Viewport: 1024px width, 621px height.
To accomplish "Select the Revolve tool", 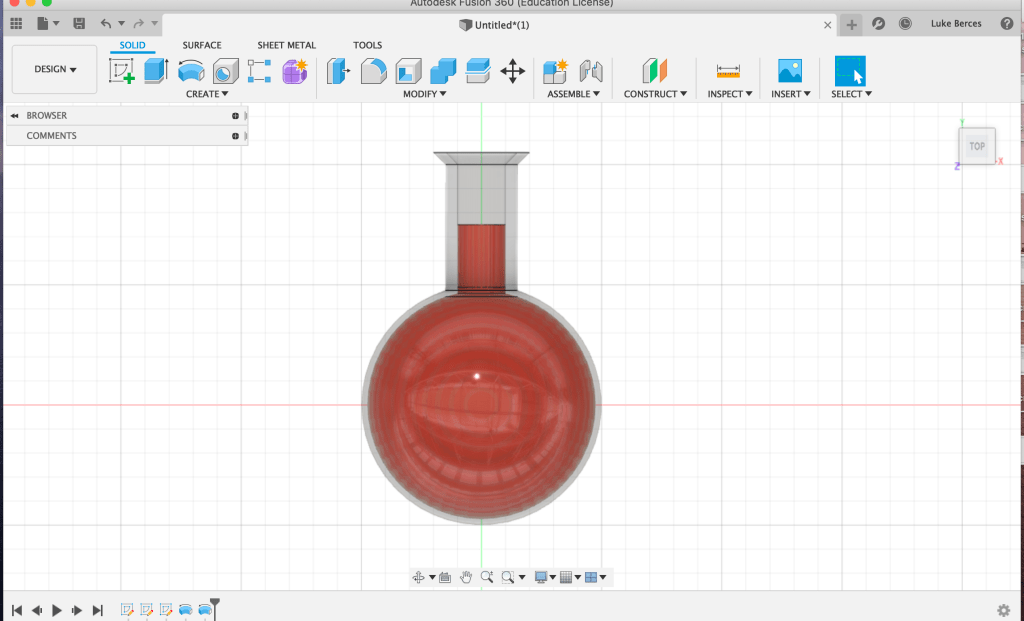I will (x=190, y=71).
